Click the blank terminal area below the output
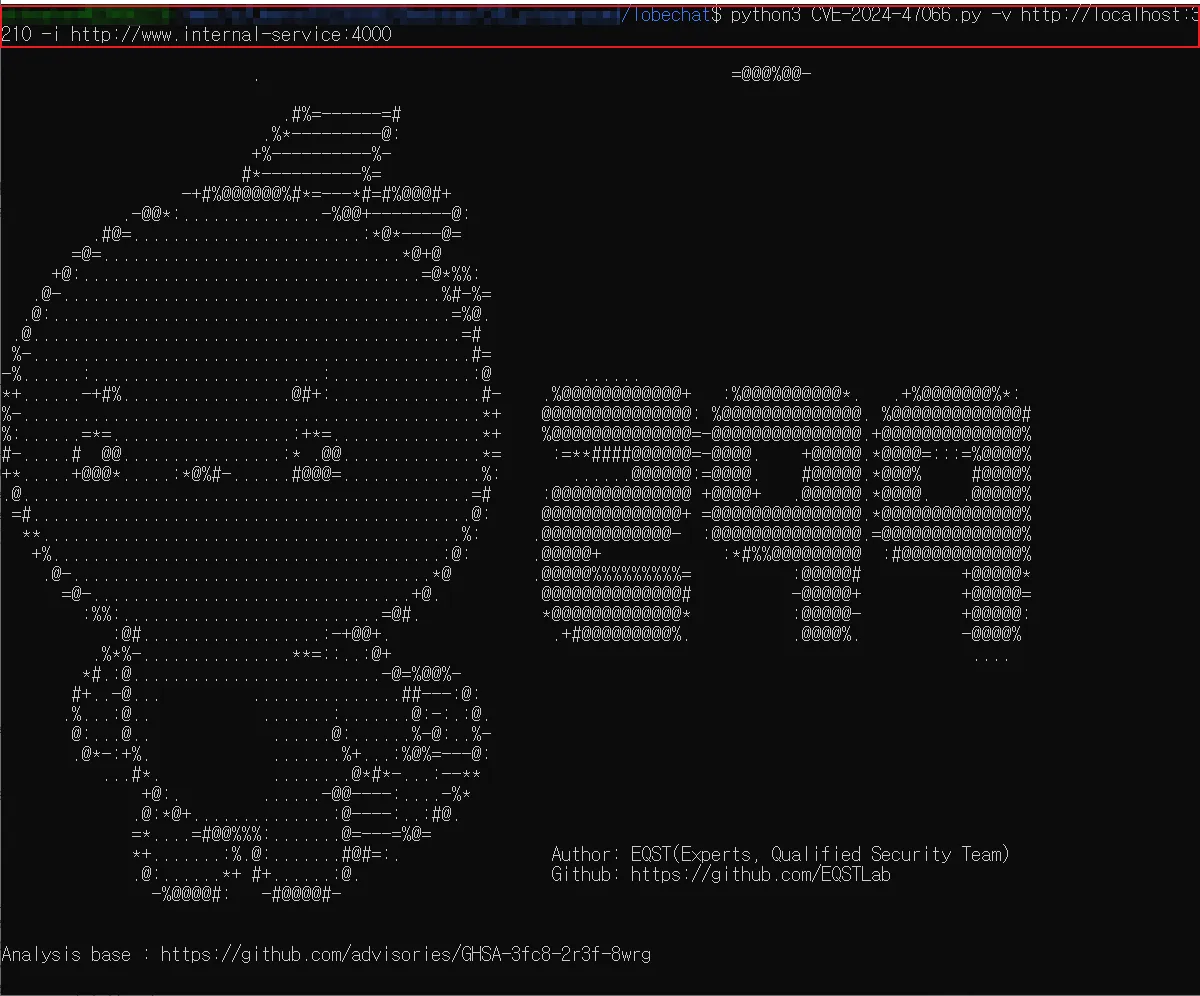Image resolution: width=1200 pixels, height=996 pixels. tap(600, 985)
